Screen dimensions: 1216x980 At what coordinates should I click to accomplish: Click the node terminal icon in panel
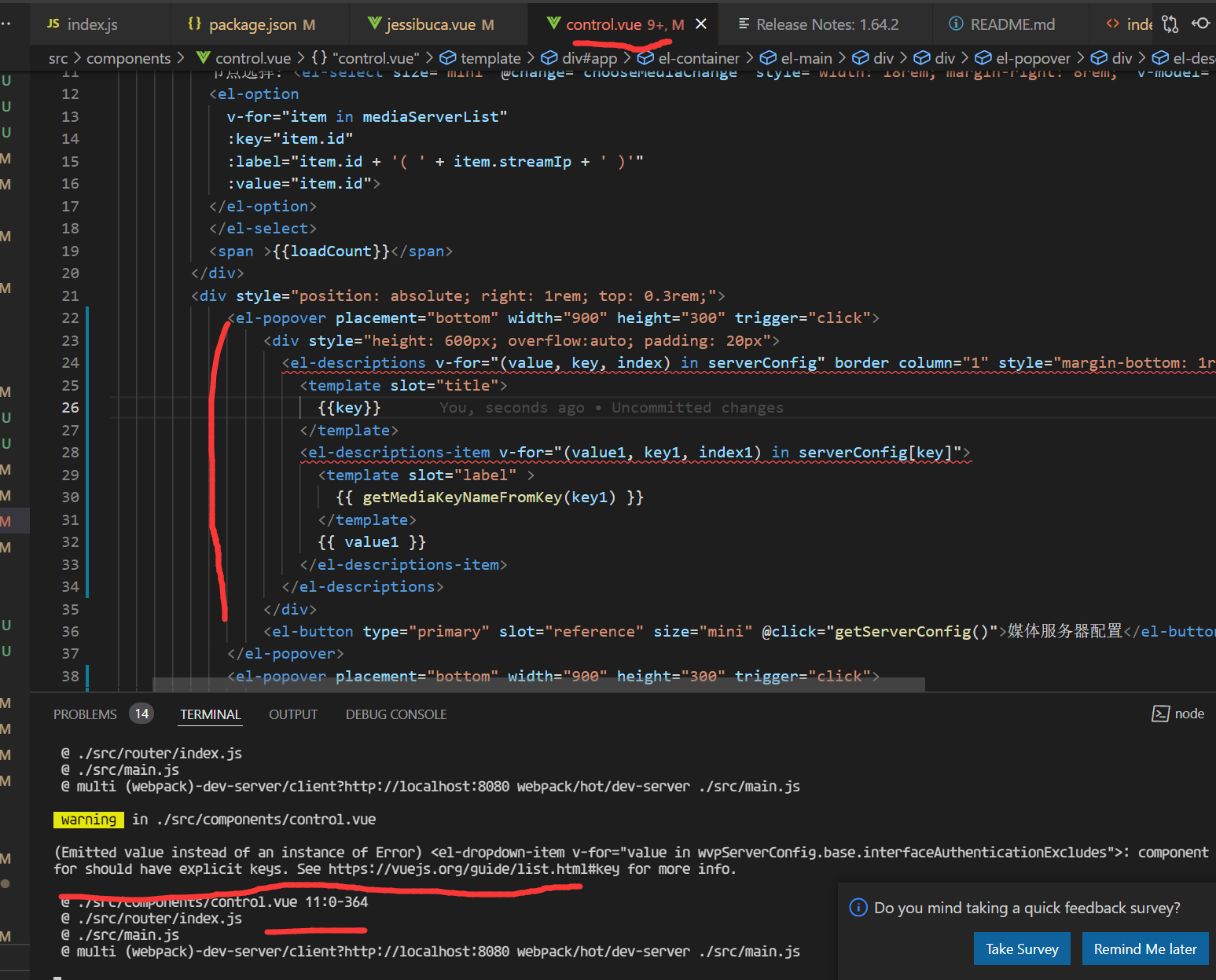[1161, 714]
